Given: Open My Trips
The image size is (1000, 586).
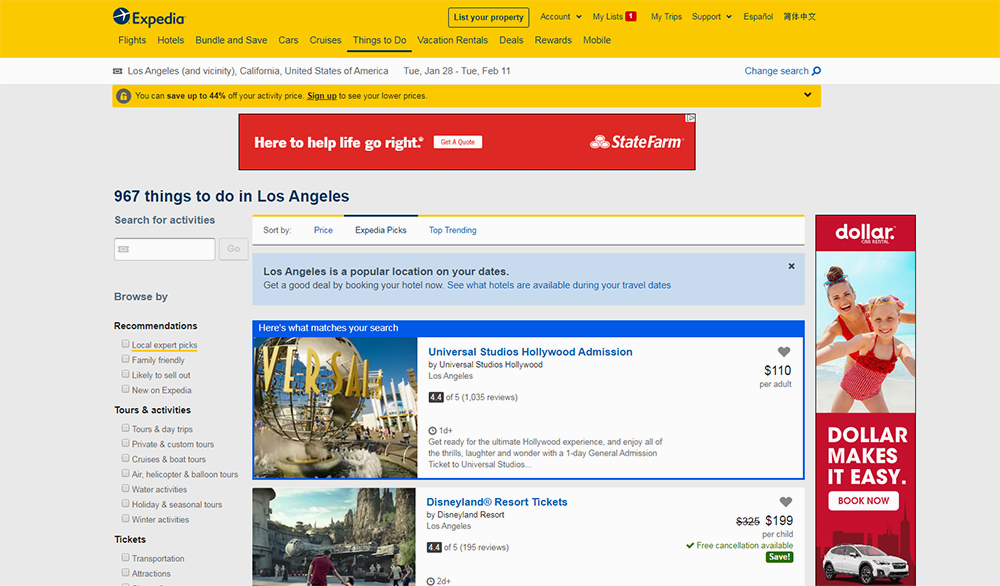Looking at the screenshot, I should pos(666,17).
